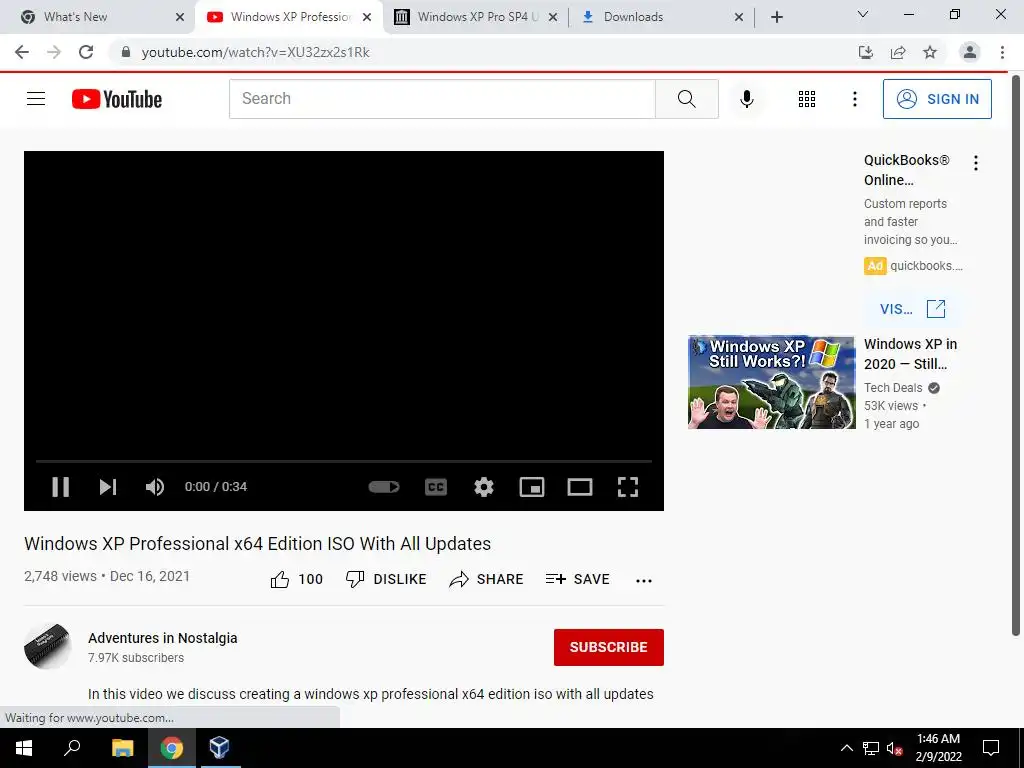Open the YouTube hamburger guide menu
The height and width of the screenshot is (768, 1024).
pyautogui.click(x=36, y=99)
